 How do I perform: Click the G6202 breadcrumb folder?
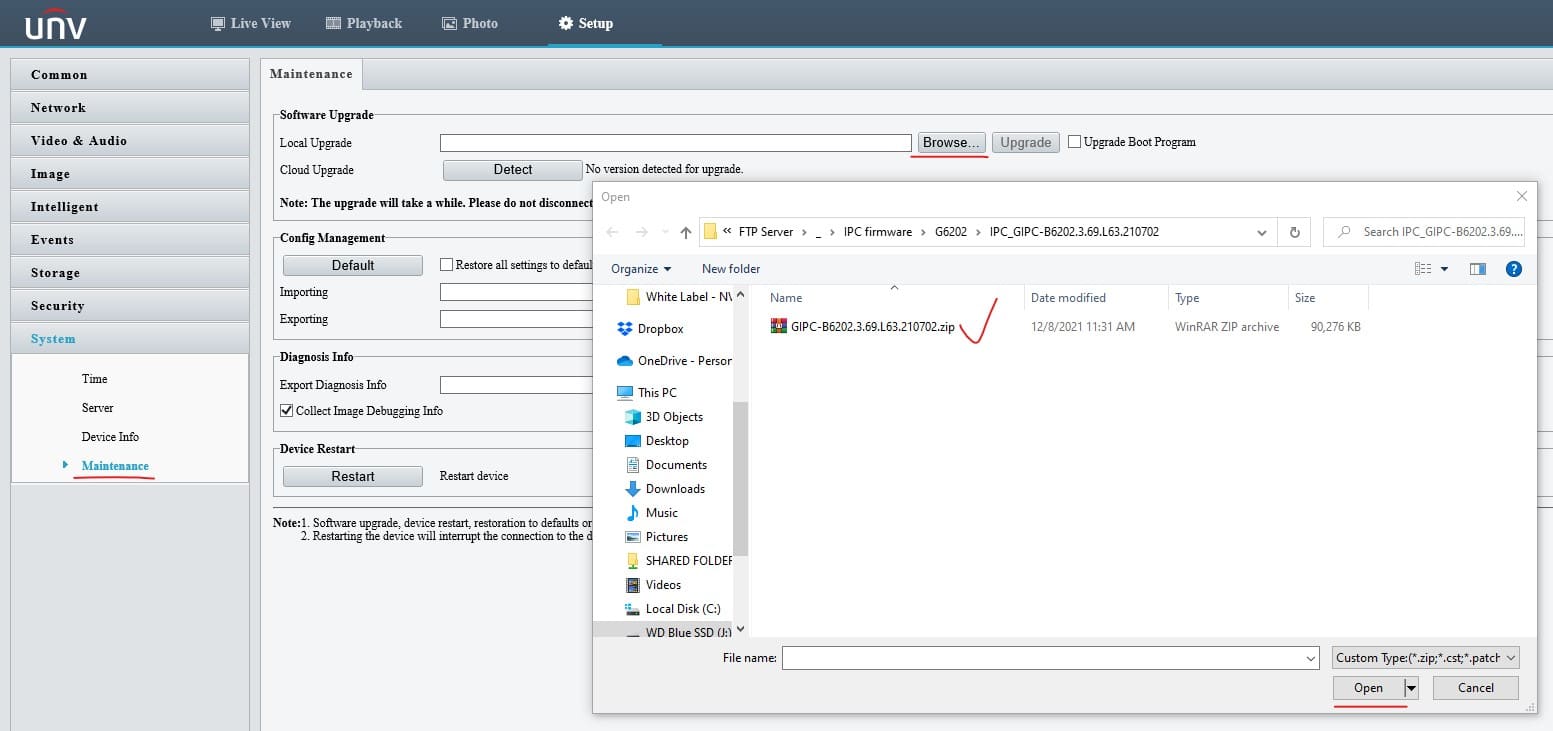point(951,232)
